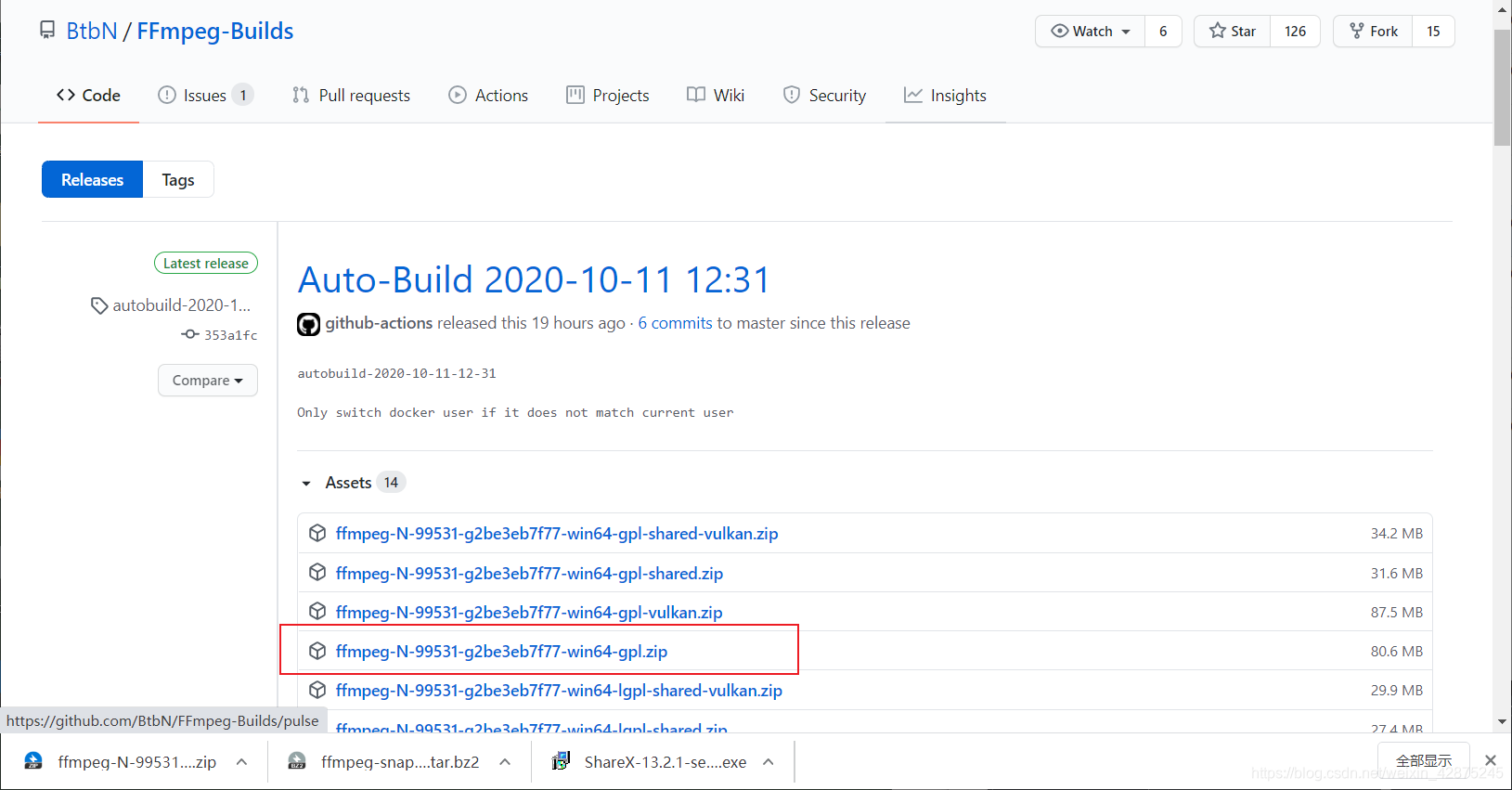Open downloaded ShareX-13.2.1-se....exe file
Screen dimensions: 1512x790
650,762
